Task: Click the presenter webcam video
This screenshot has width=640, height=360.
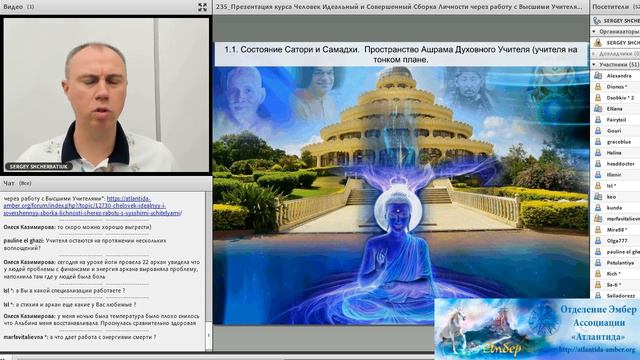Action: [x=106, y=95]
